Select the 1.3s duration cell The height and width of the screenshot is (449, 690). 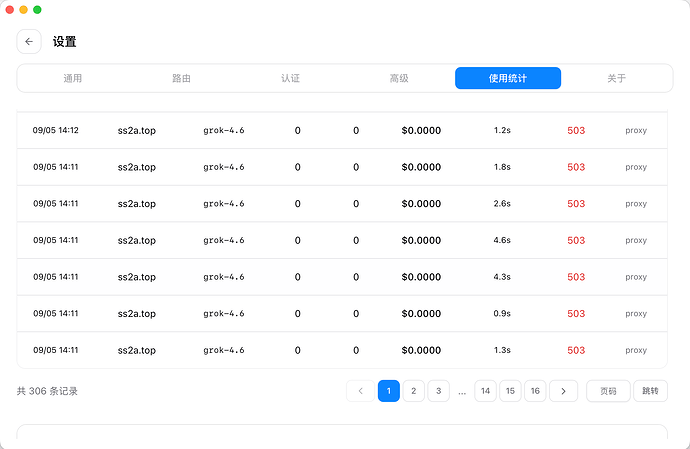(502, 350)
